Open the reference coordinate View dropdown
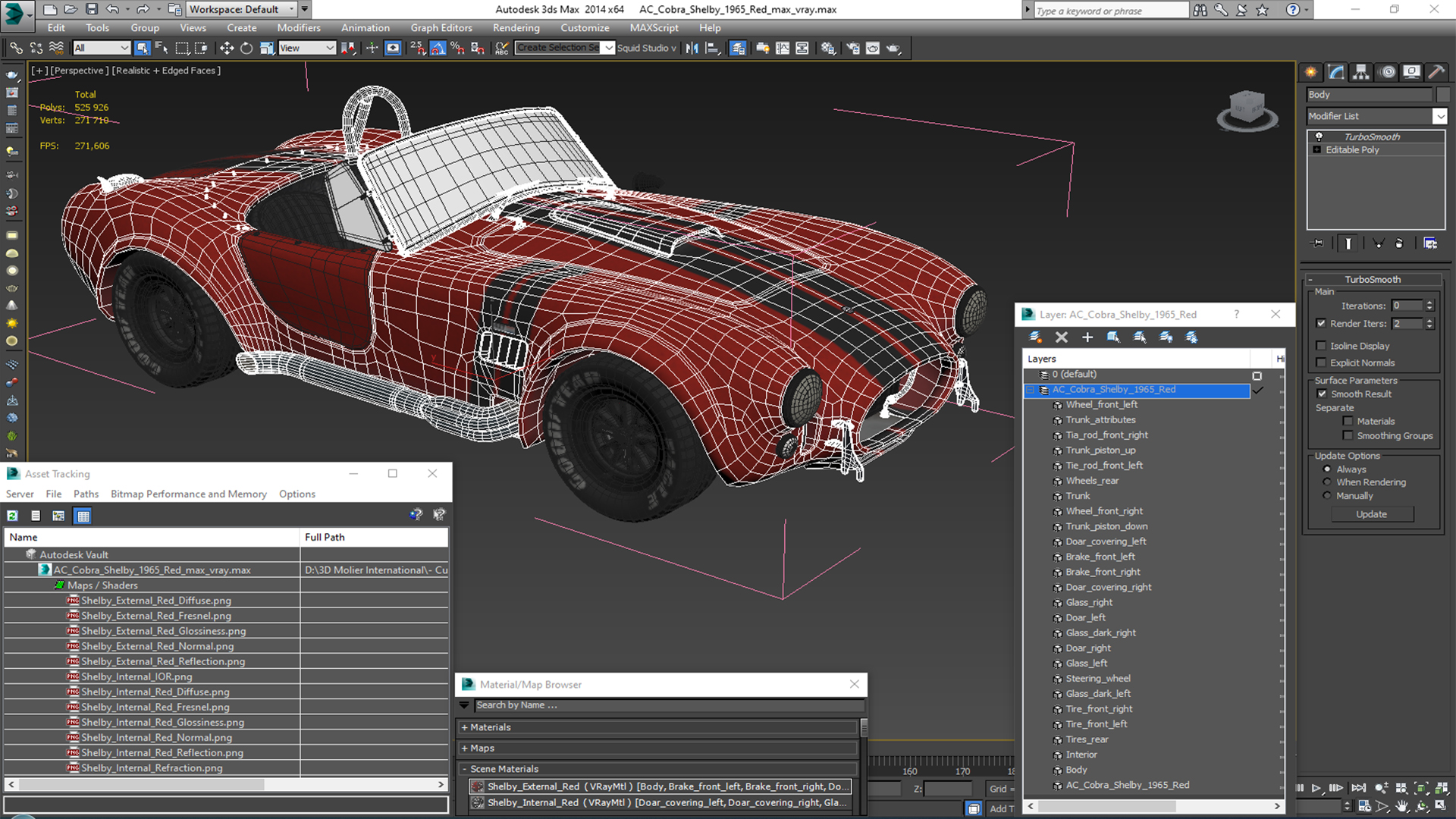This screenshot has width=1456, height=819. point(307,48)
